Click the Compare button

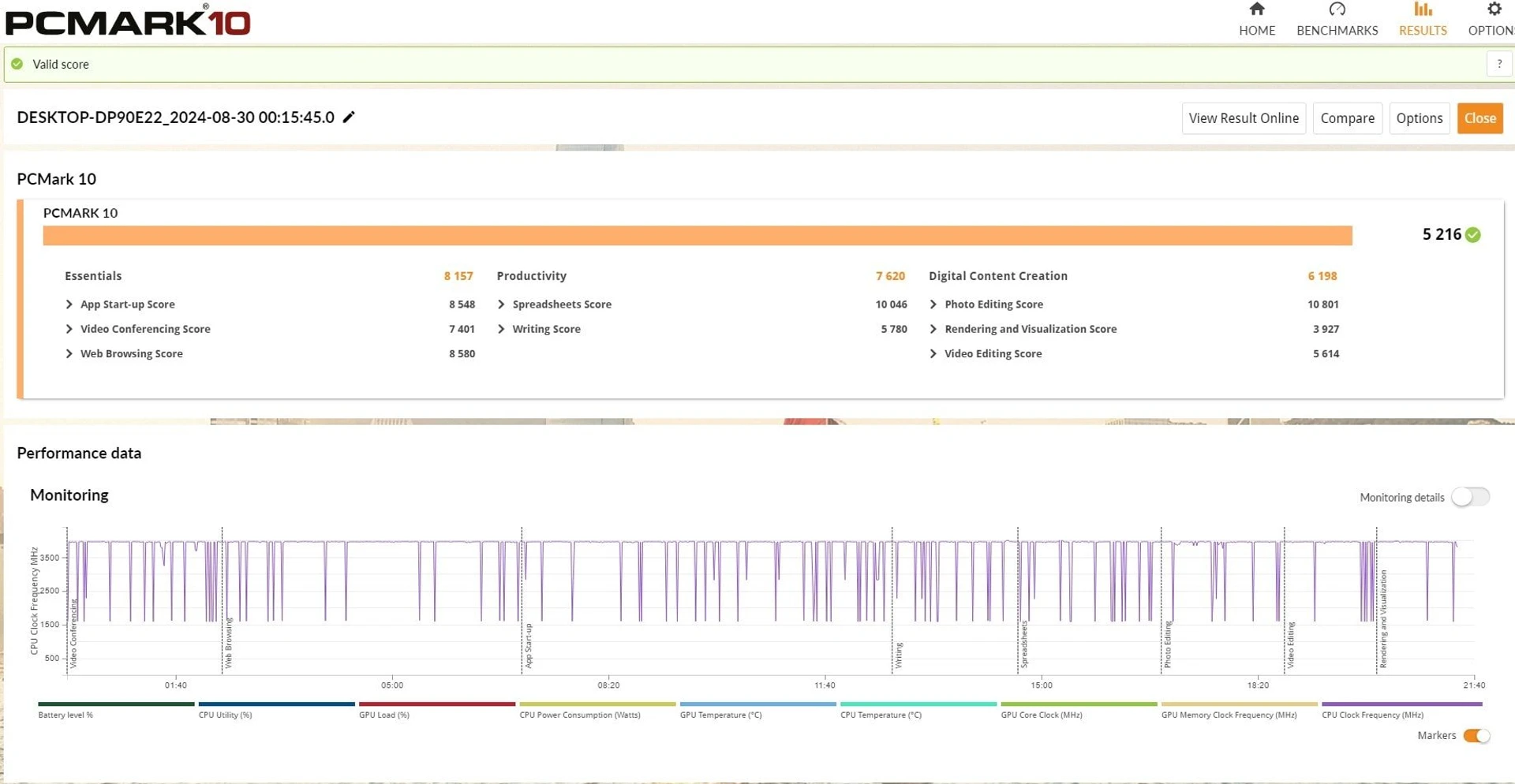click(x=1347, y=118)
